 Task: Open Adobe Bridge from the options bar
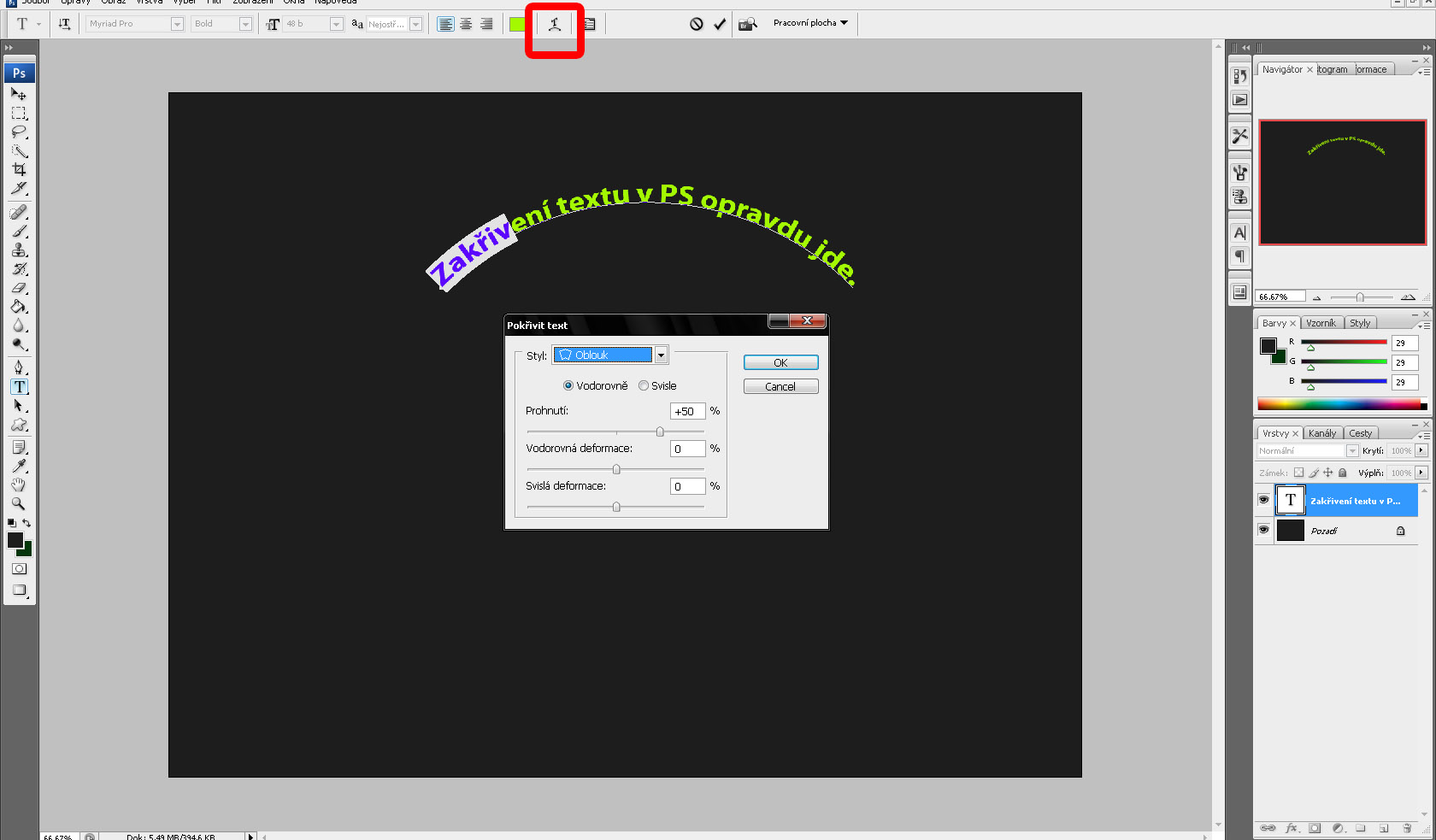(x=748, y=24)
